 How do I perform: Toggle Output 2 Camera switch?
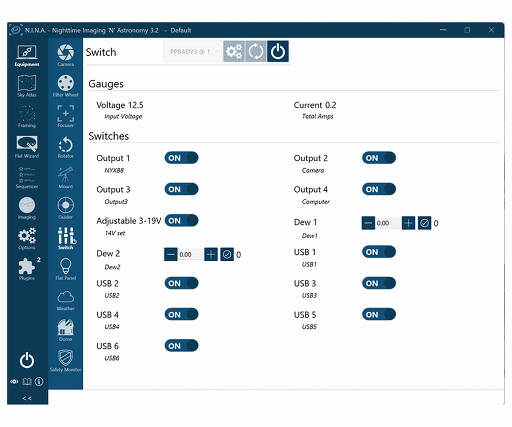[379, 158]
